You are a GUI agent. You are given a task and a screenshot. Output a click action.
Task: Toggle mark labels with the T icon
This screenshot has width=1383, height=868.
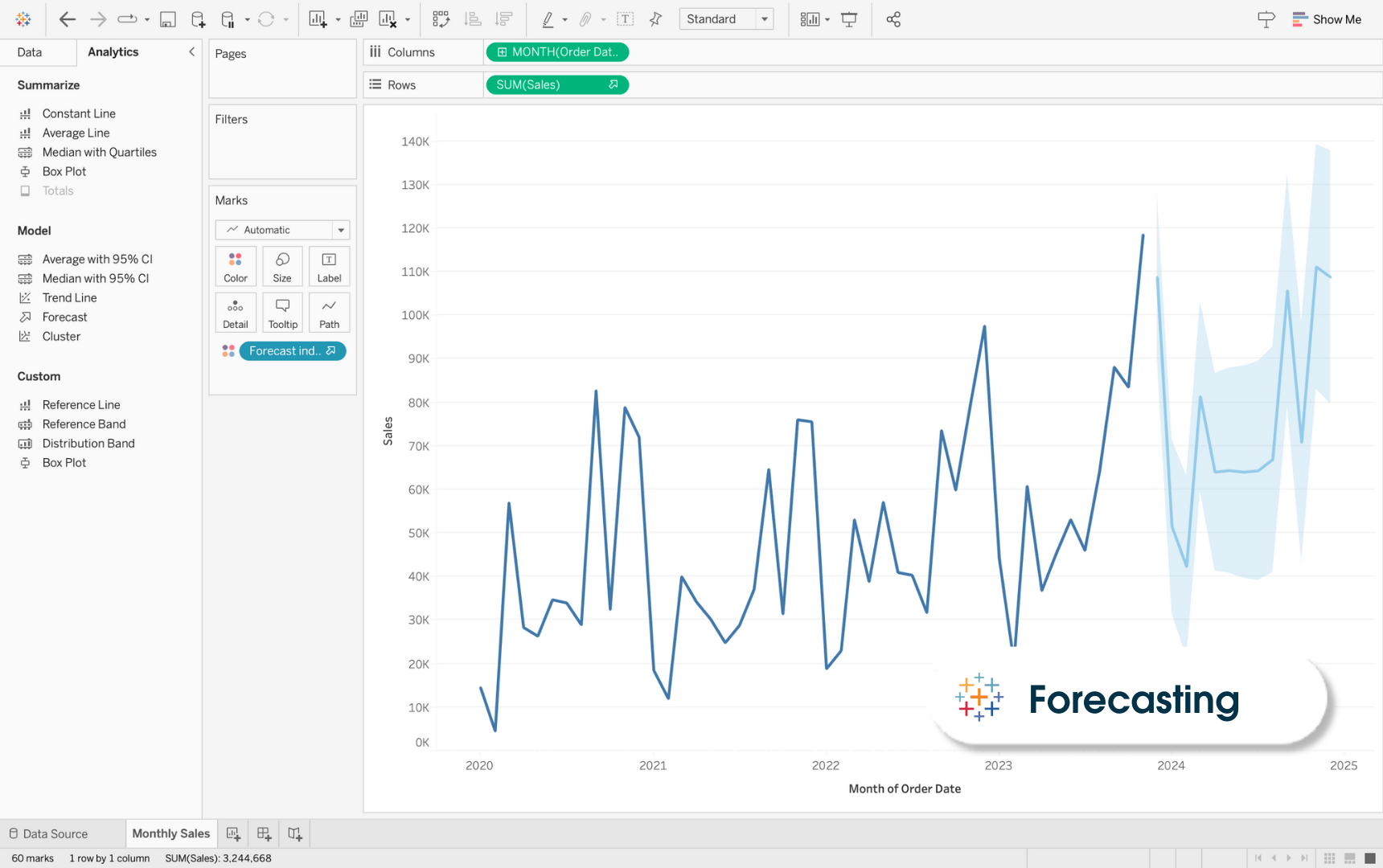point(625,19)
